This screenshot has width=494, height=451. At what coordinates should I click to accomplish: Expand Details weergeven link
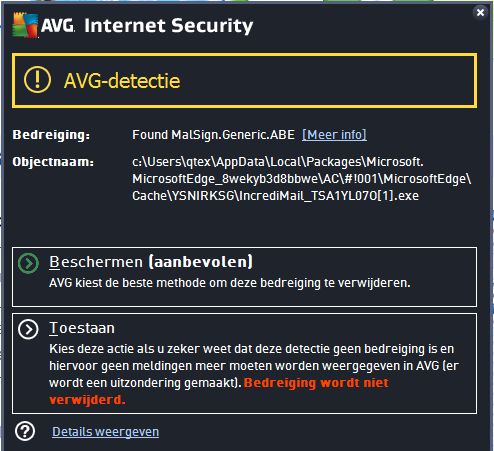click(105, 432)
